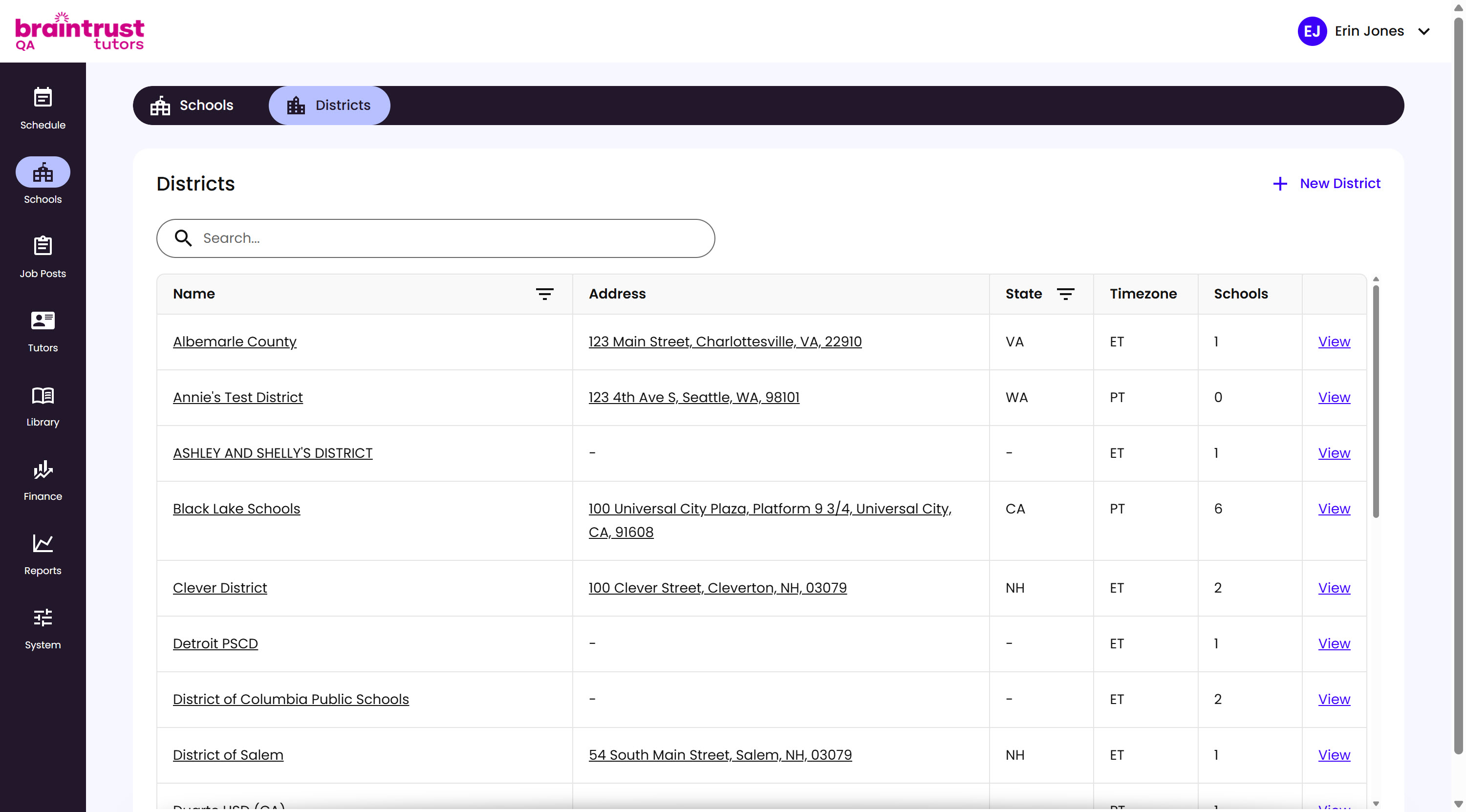The width and height of the screenshot is (1466, 812).
Task: Switch to the Schools tab
Action: click(x=192, y=105)
